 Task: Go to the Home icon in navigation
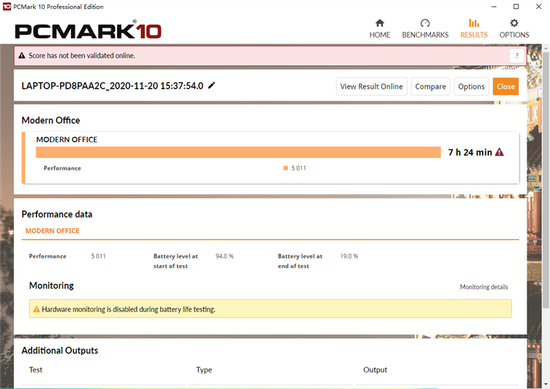point(380,23)
